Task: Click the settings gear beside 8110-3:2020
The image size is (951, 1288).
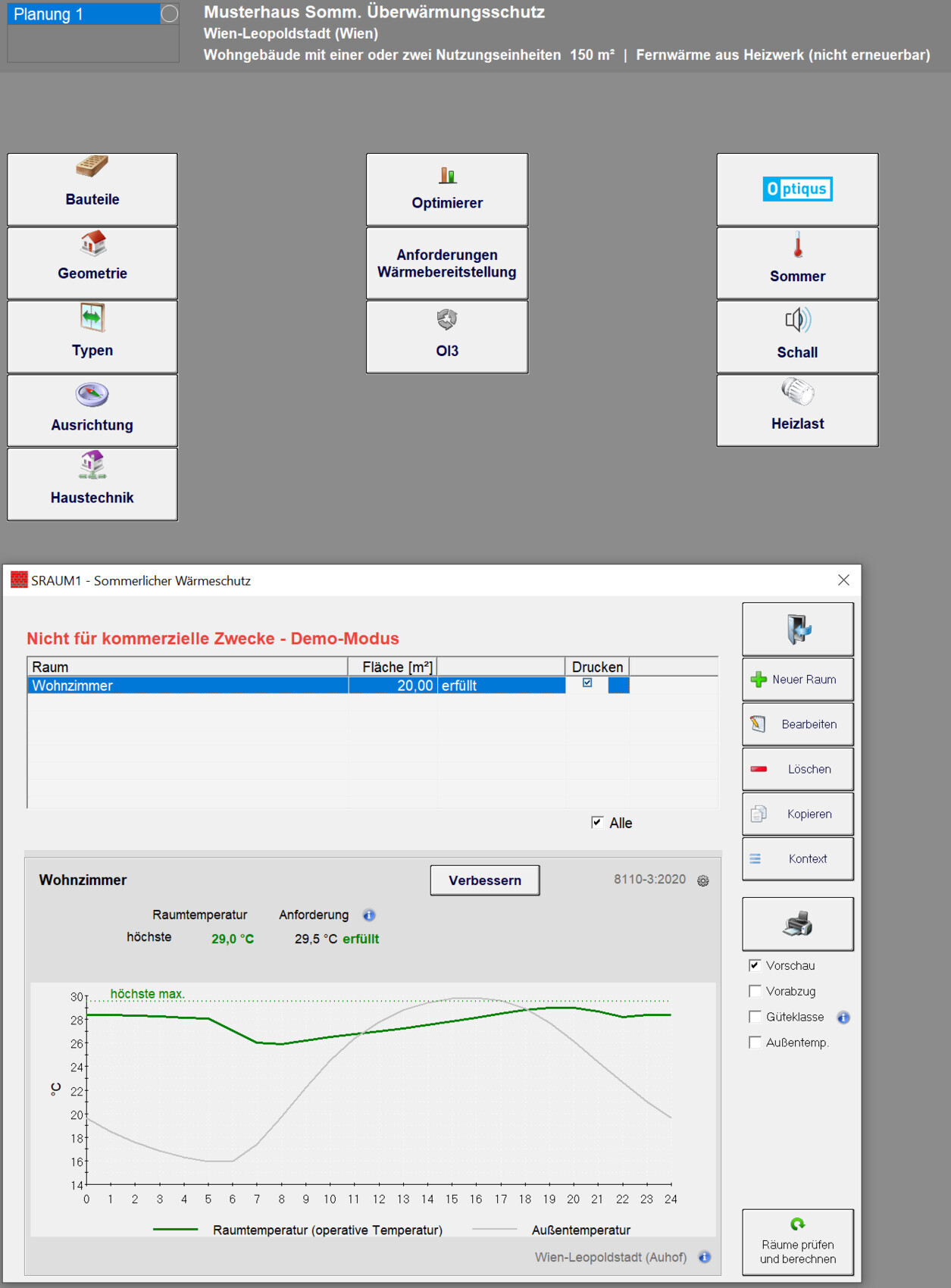Action: click(703, 881)
